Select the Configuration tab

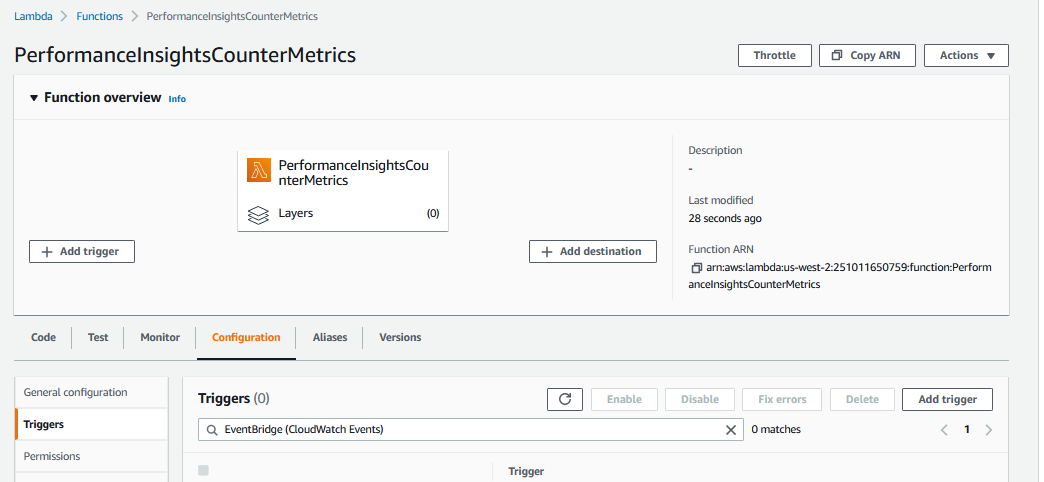(x=246, y=338)
